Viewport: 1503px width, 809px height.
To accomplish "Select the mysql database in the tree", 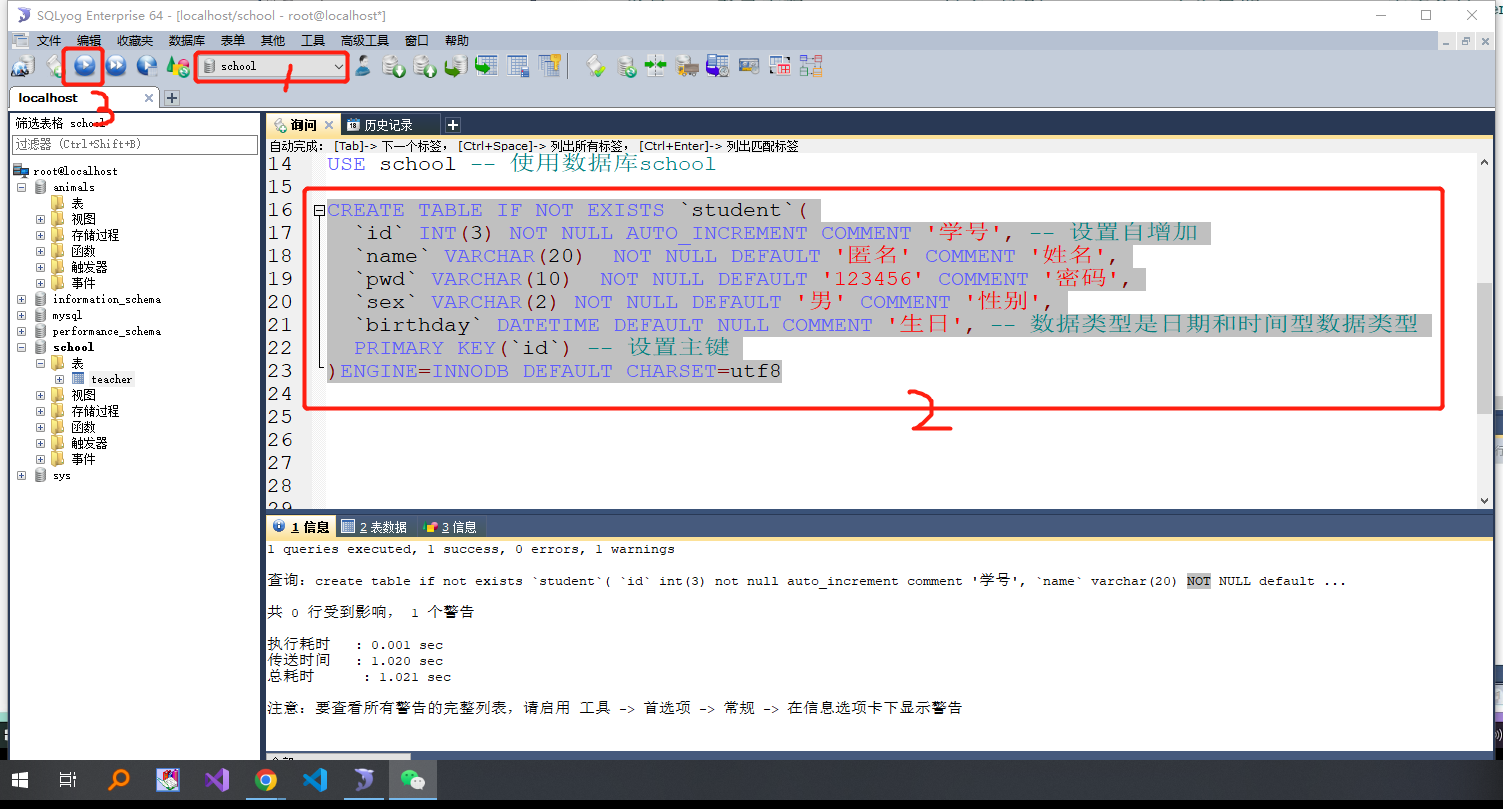I will pos(67,315).
